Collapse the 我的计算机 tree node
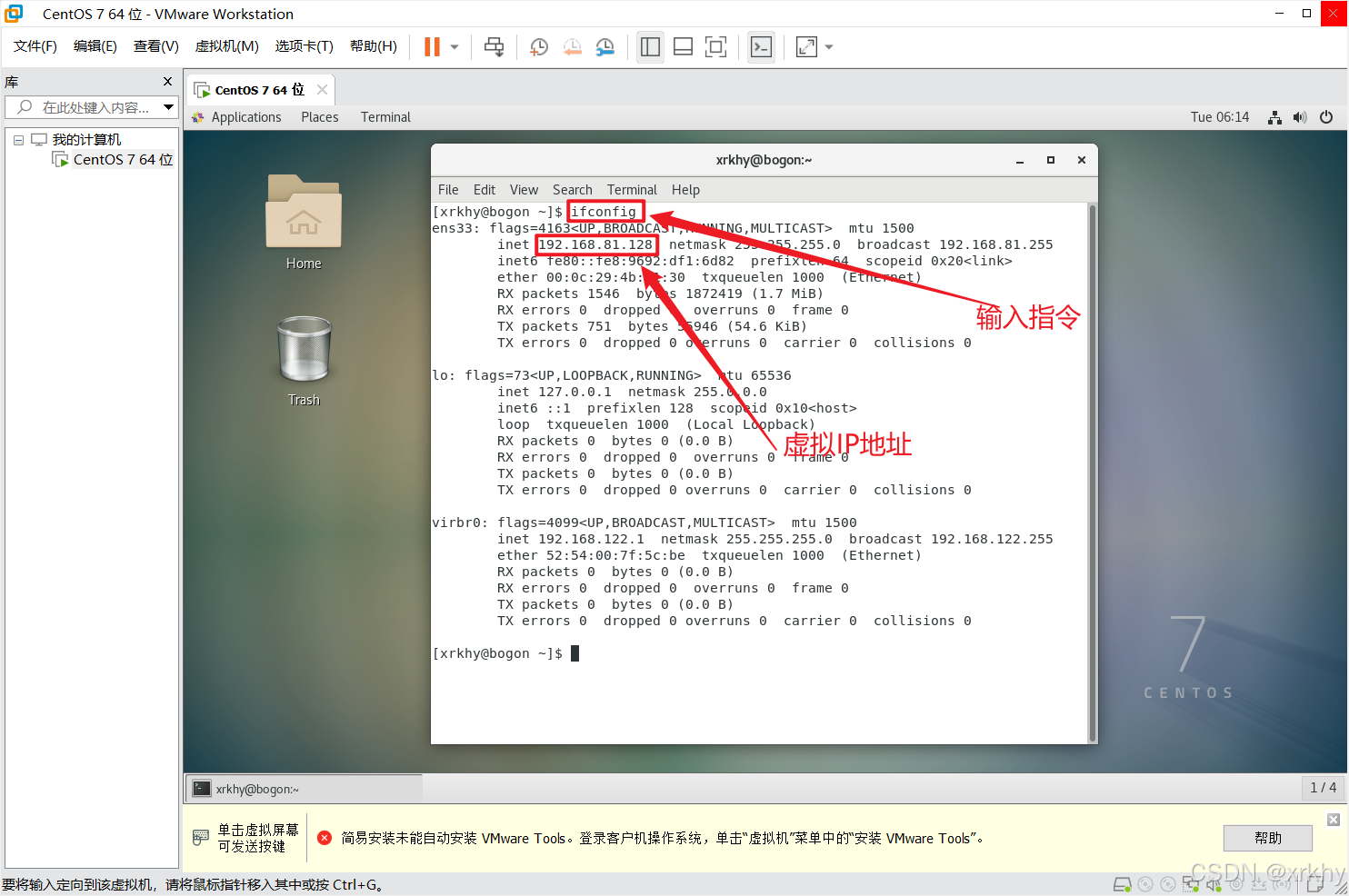 (x=18, y=140)
